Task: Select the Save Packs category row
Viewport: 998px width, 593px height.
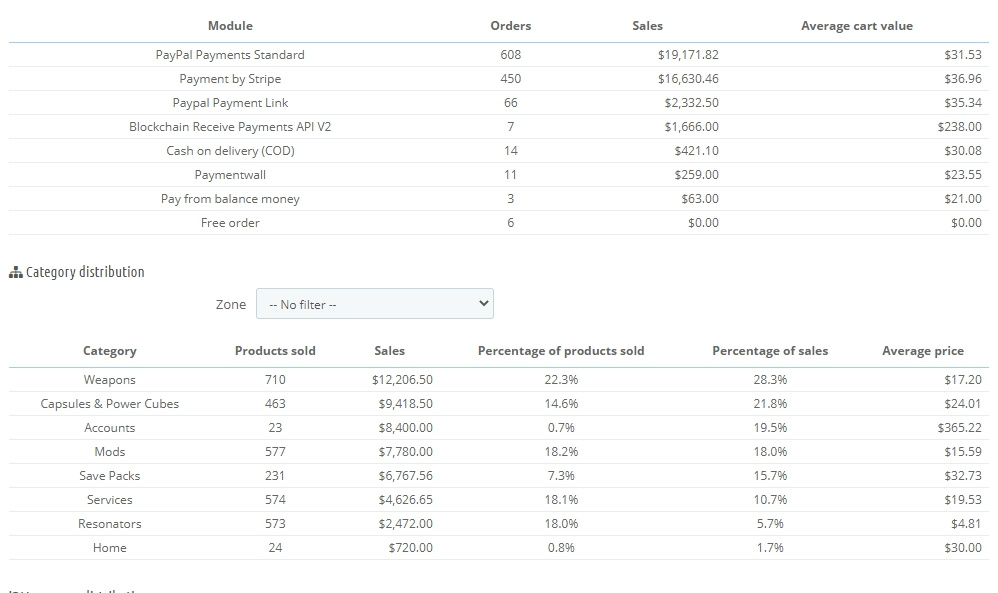Action: click(x=110, y=476)
